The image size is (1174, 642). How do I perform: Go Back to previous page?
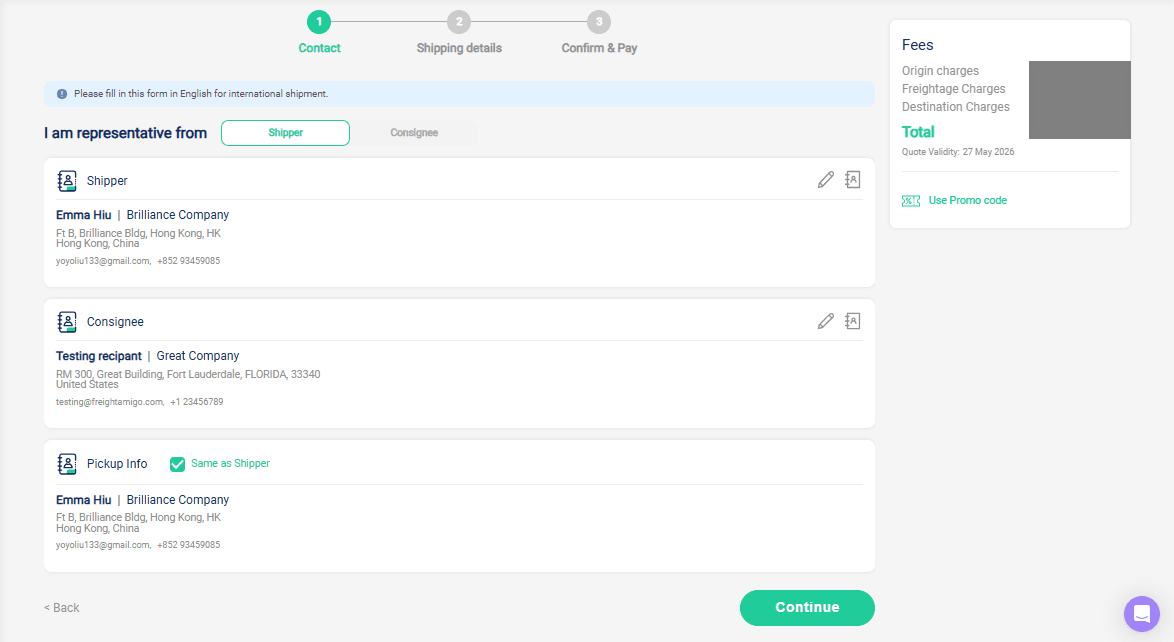tap(61, 608)
